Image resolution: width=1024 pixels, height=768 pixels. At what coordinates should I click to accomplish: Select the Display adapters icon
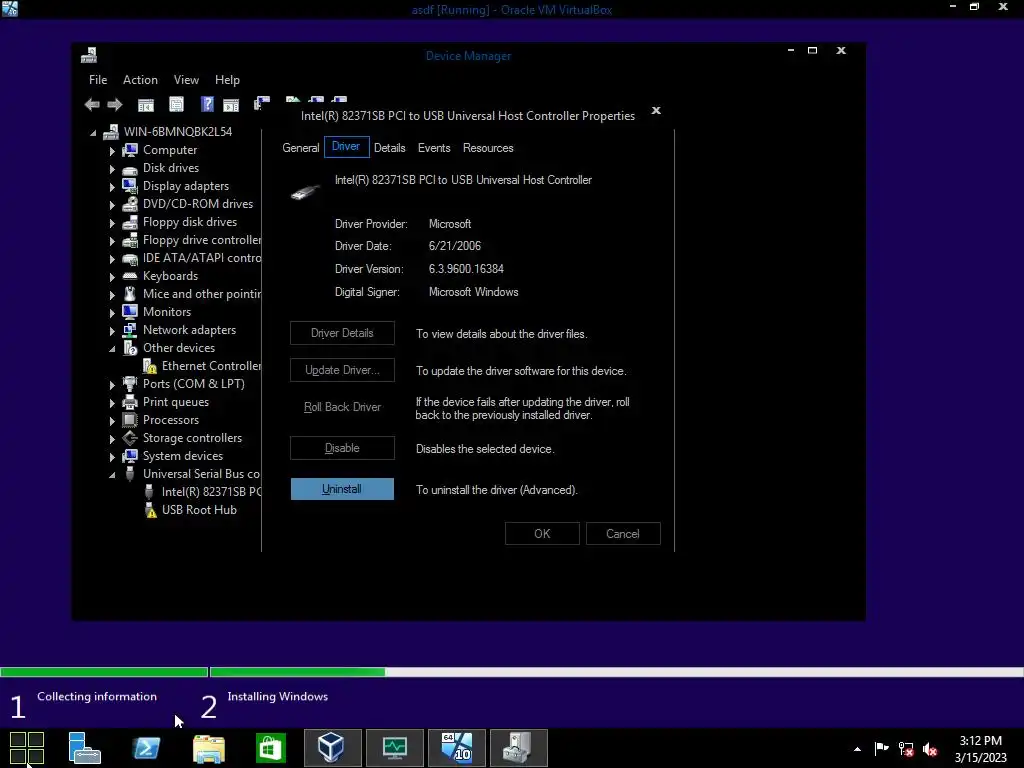click(x=130, y=186)
